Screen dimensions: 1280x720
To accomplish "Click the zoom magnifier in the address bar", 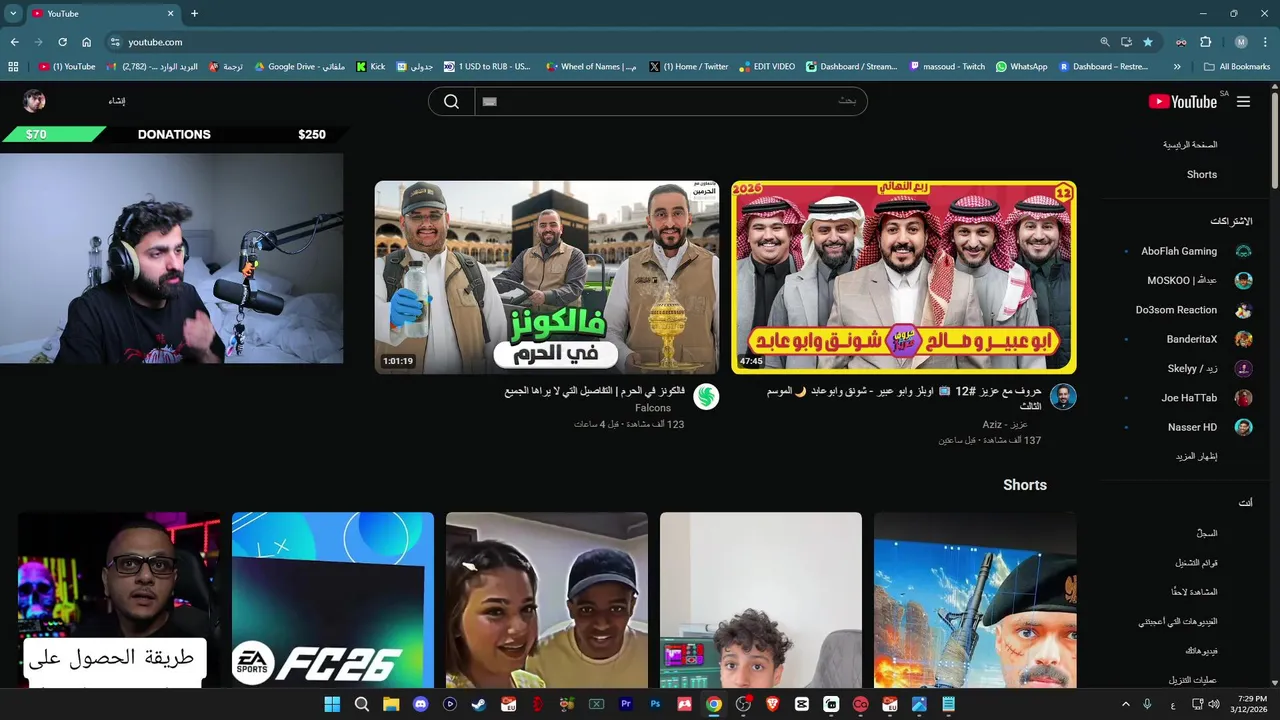I will (x=1105, y=42).
